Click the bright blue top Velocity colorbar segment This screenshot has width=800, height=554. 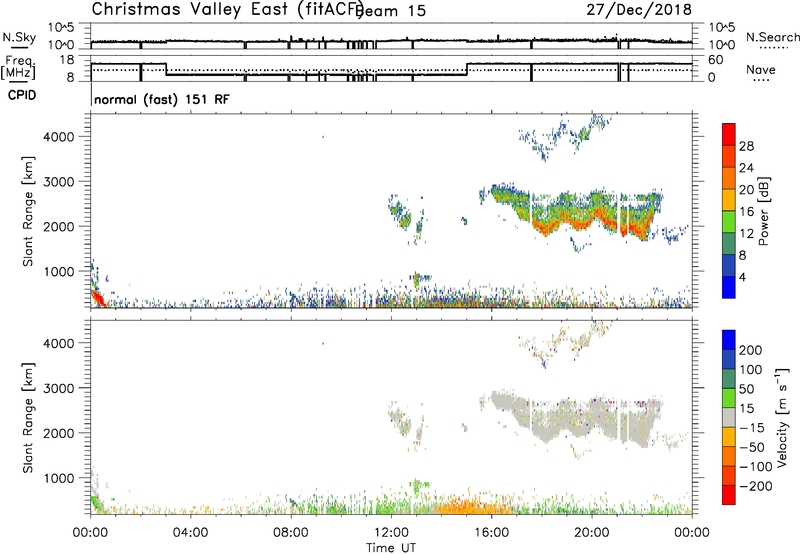[x=729, y=340]
